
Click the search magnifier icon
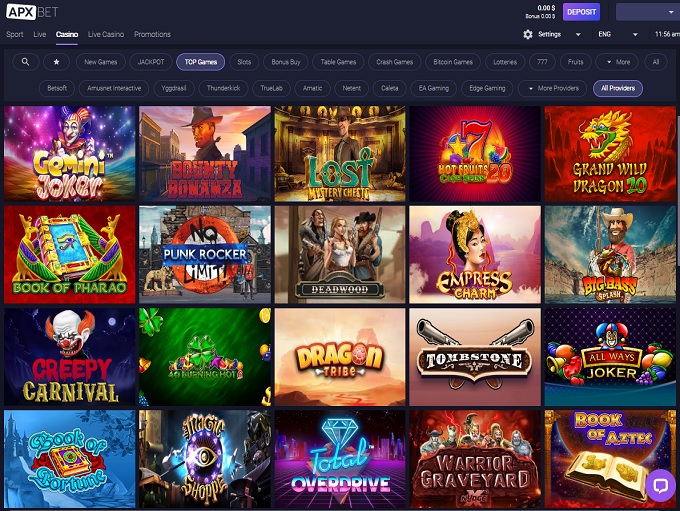pyautogui.click(x=25, y=62)
